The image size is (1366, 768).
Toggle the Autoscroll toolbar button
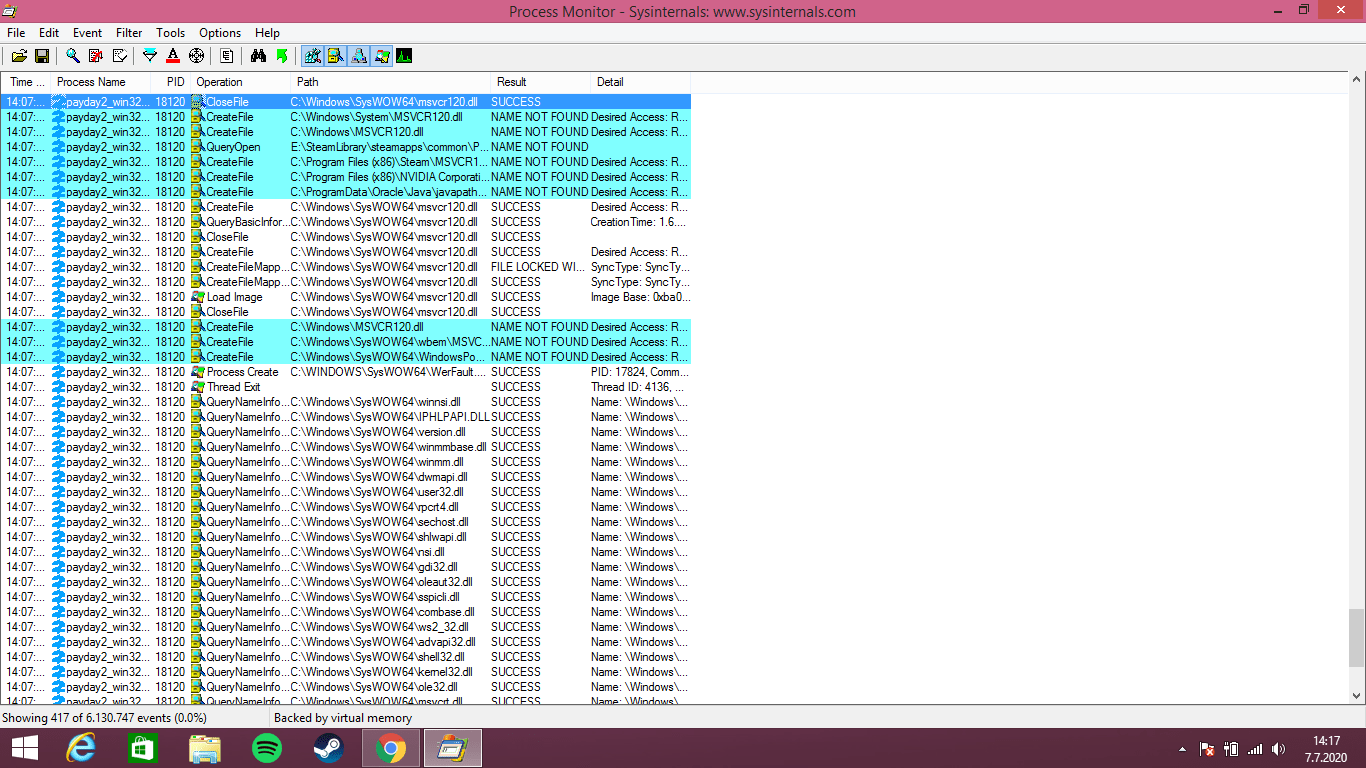[x=96, y=56]
